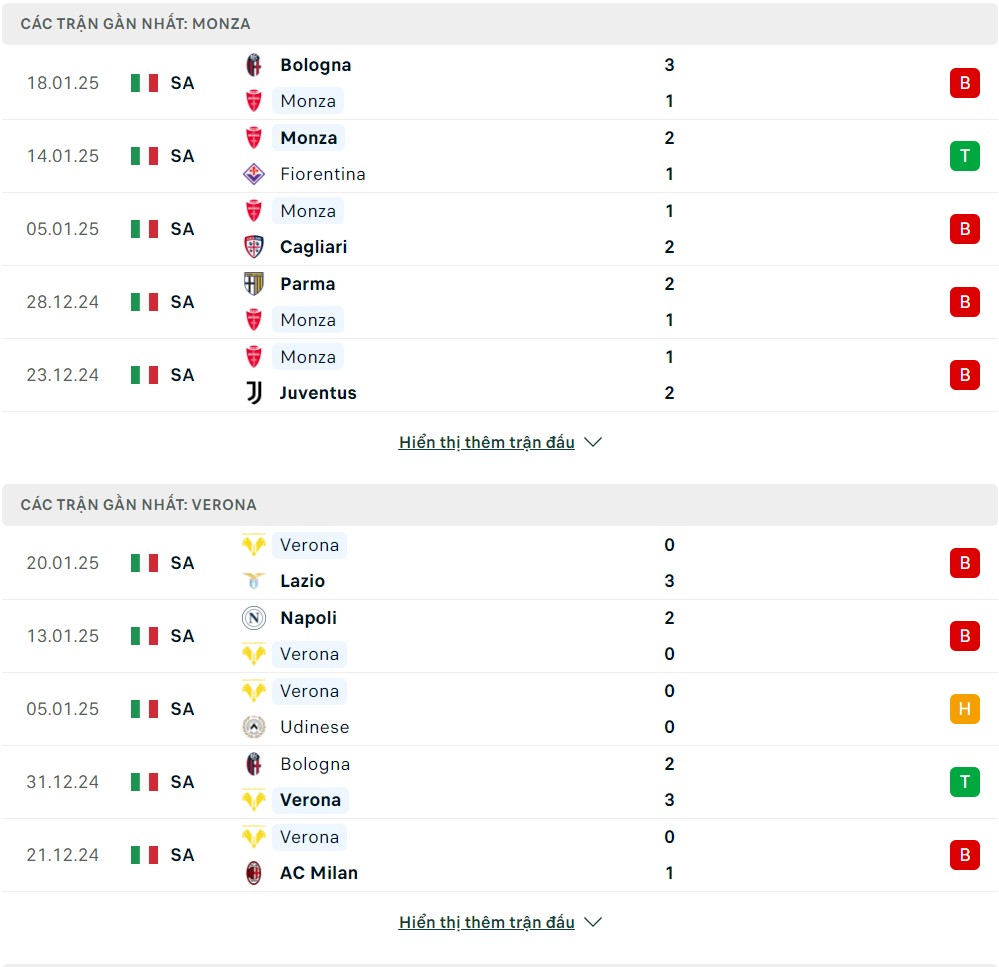
Task: Click the Napoli club crest icon
Action: click(x=254, y=618)
